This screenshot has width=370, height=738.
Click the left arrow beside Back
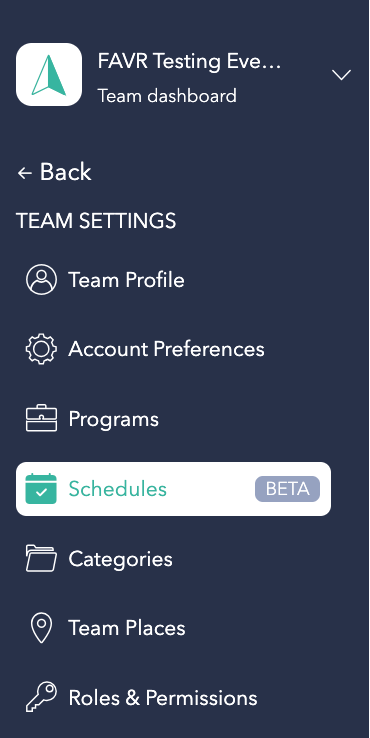click(24, 173)
